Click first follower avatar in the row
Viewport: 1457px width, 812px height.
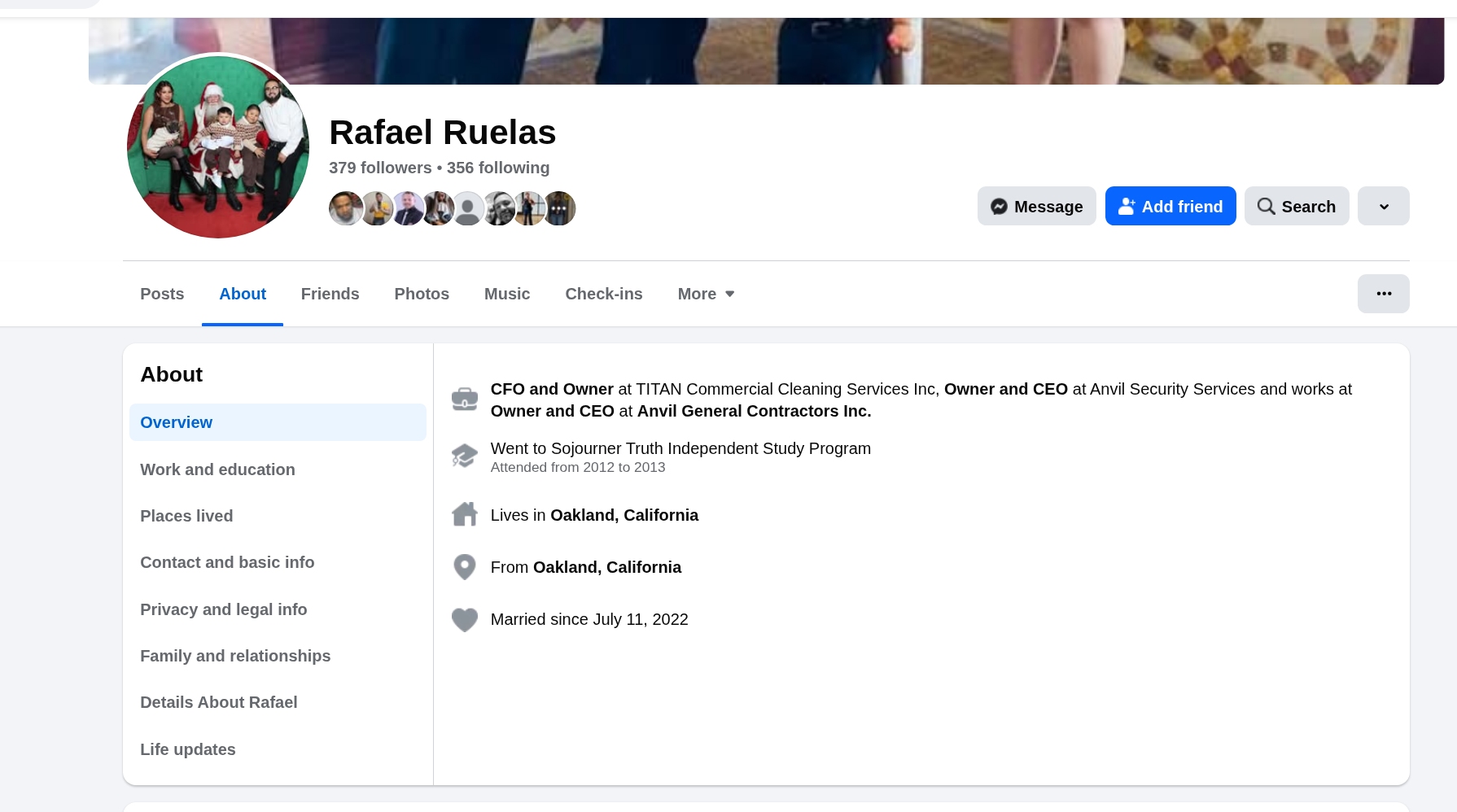[345, 208]
